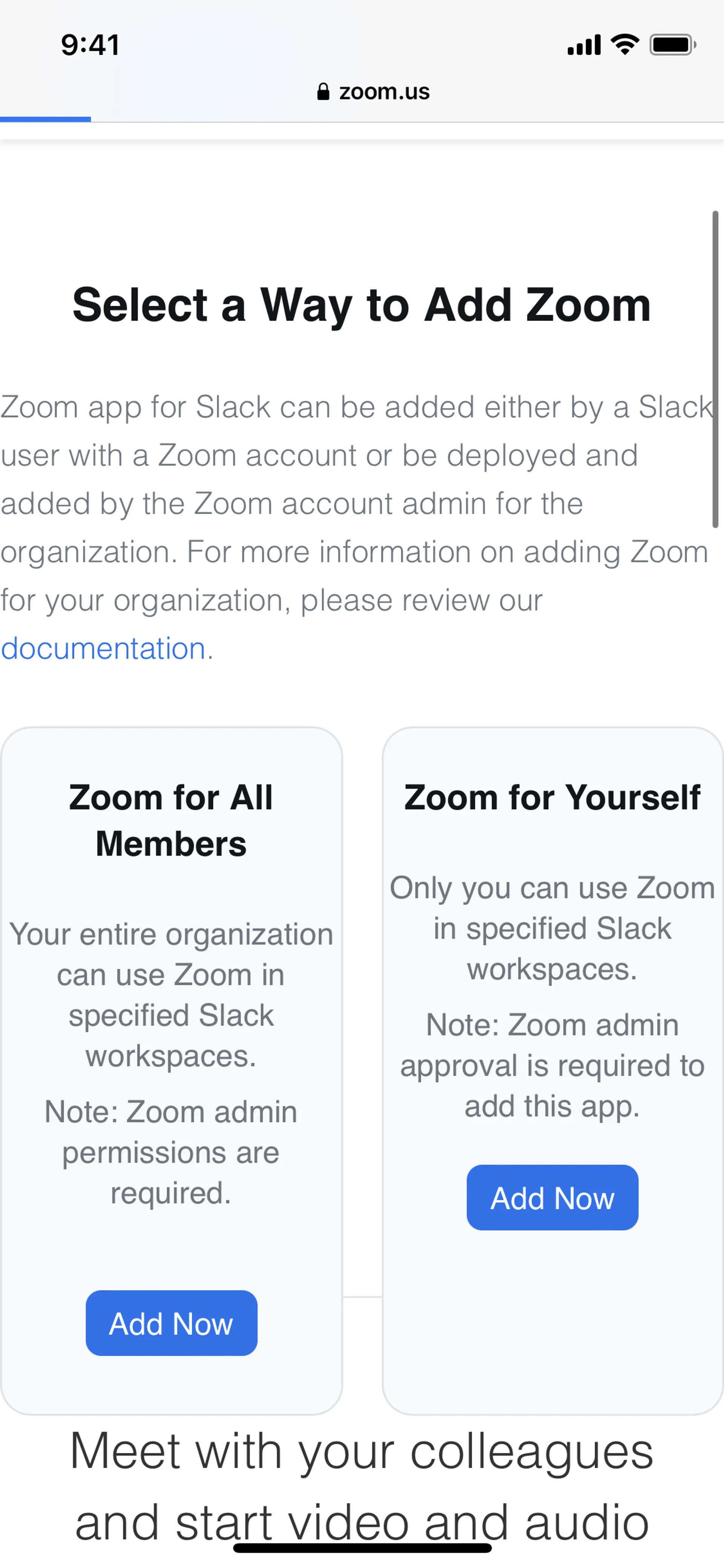Select the Zoom for Yourself card title
This screenshot has width=724, height=1568.
tap(552, 797)
